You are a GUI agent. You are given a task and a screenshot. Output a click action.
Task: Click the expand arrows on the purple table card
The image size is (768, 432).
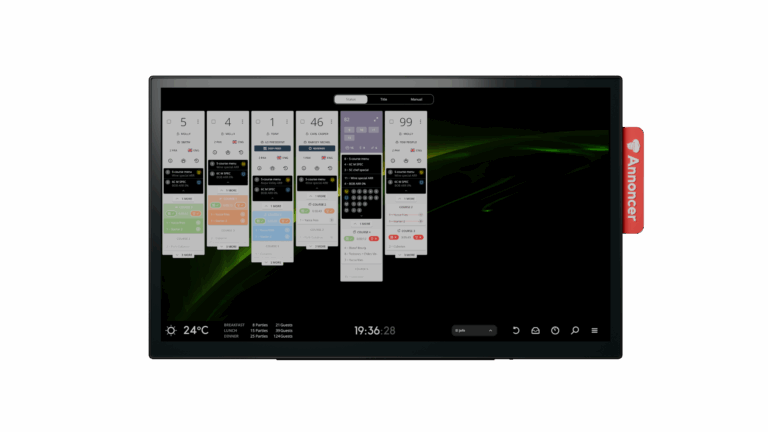coord(376,119)
